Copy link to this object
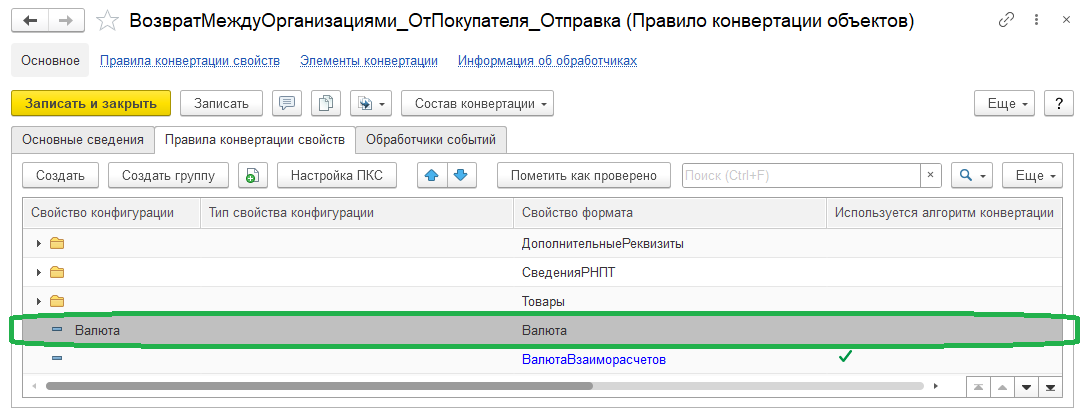1083x418 pixels. (x=1006, y=21)
